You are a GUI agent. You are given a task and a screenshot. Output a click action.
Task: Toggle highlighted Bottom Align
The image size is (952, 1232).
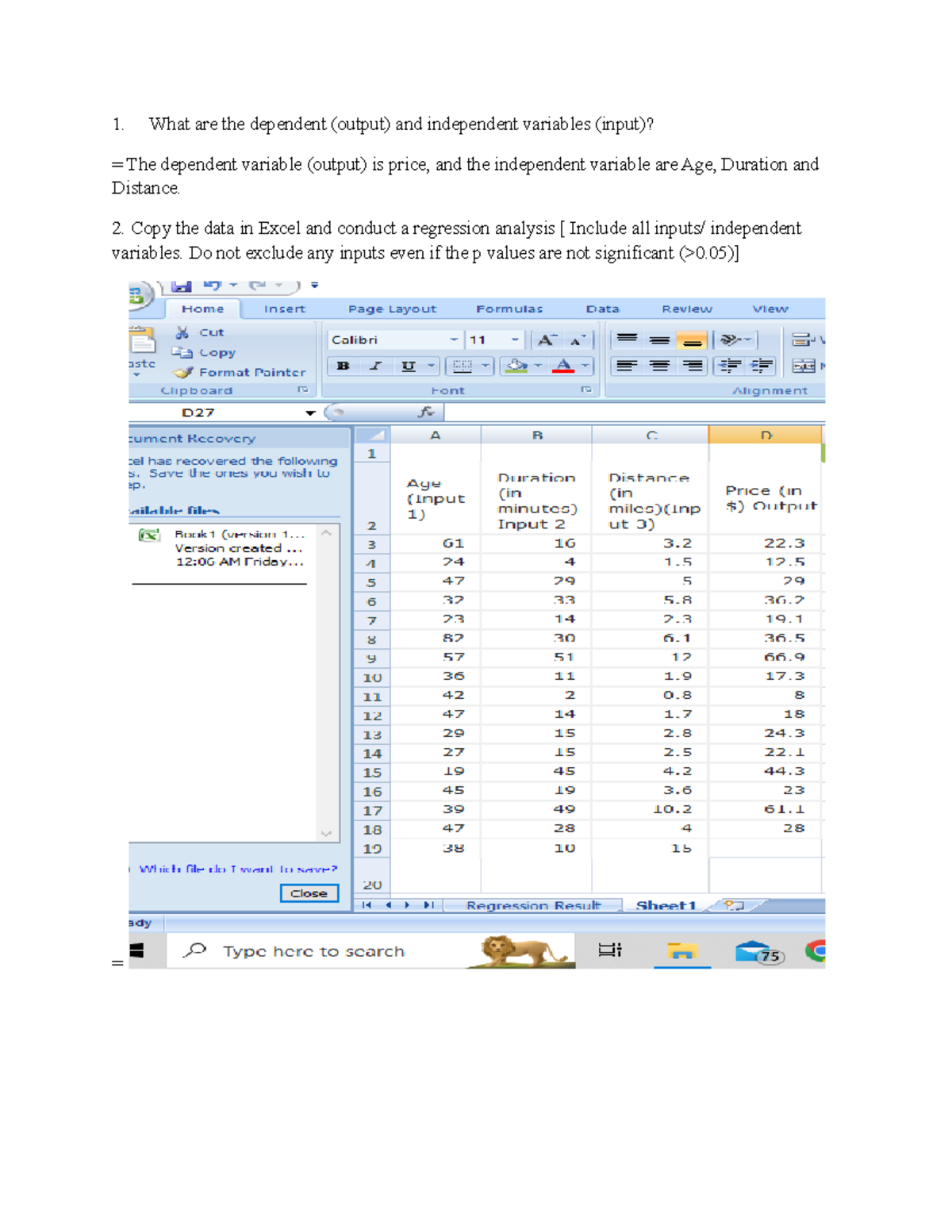693,340
